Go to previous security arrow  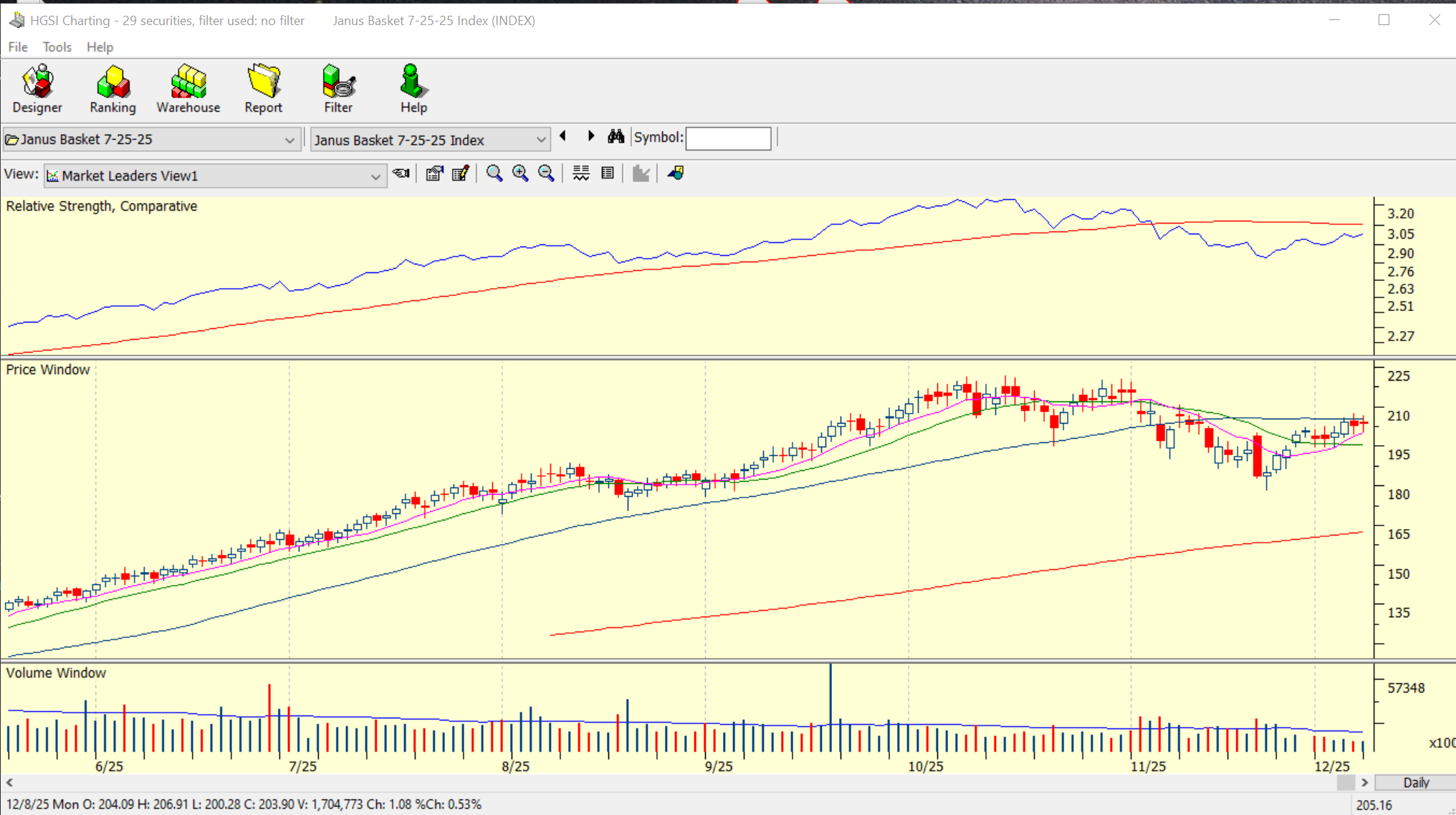click(563, 136)
